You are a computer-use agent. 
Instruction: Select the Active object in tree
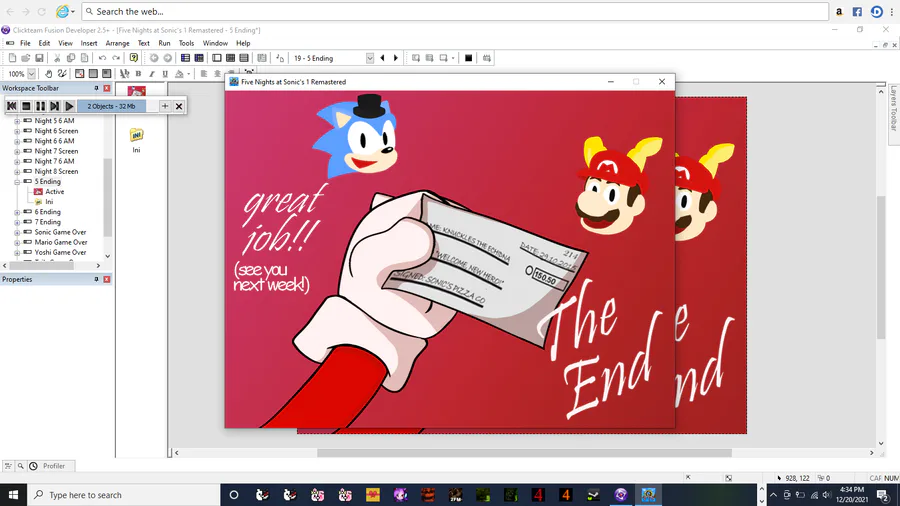[55, 192]
